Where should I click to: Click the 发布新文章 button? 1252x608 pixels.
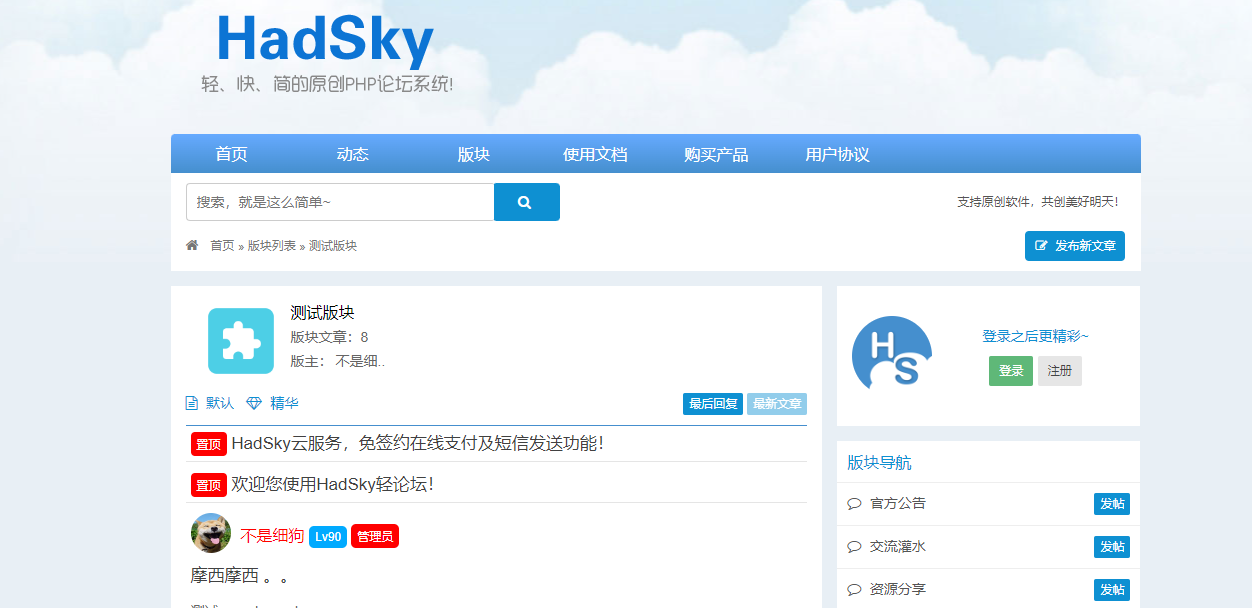[x=1075, y=246]
